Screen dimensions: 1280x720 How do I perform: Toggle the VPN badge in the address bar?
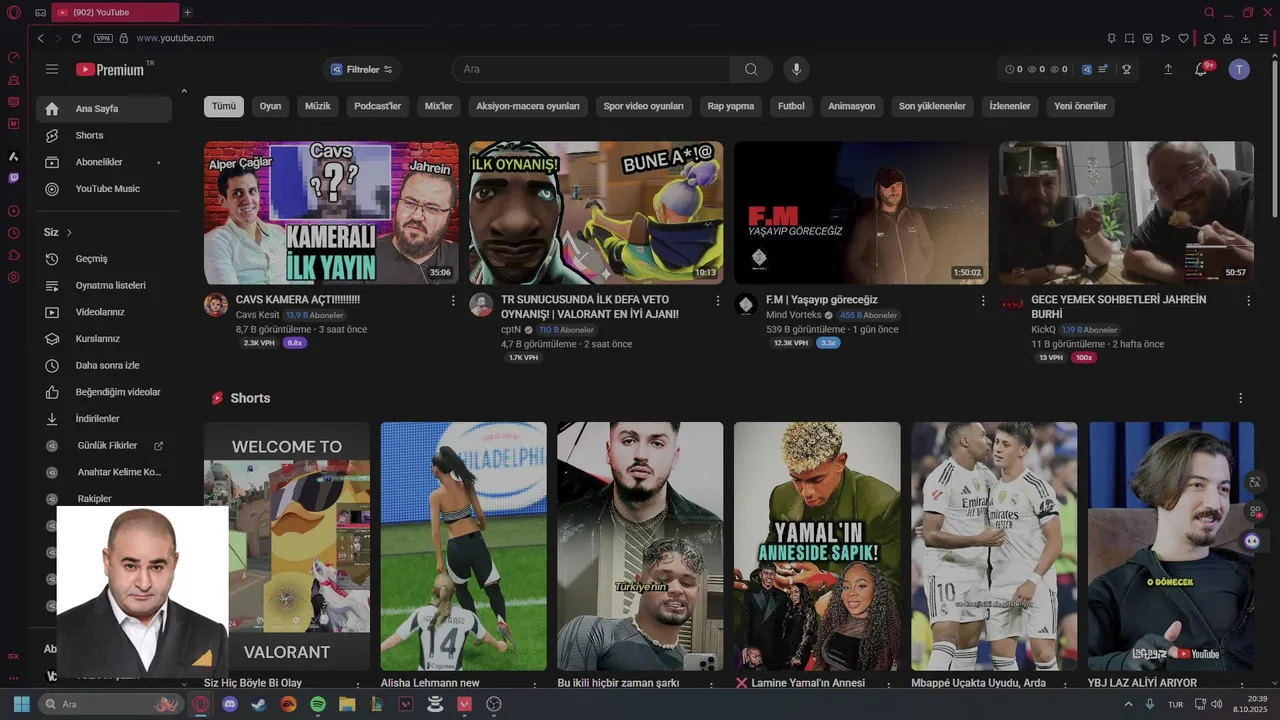(x=103, y=38)
